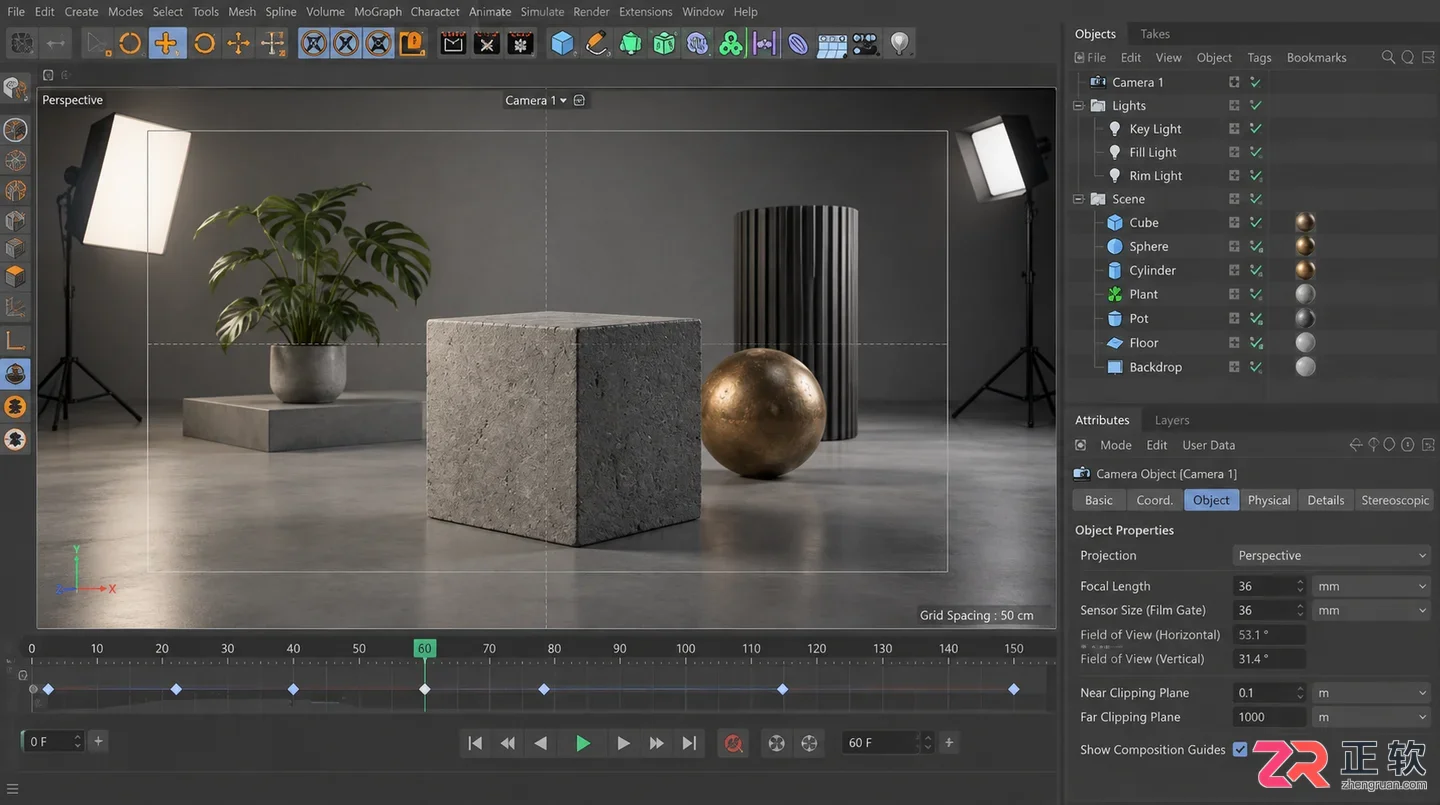1440x805 pixels.
Task: Click keyframe diamond near frame 80
Action: 544,689
